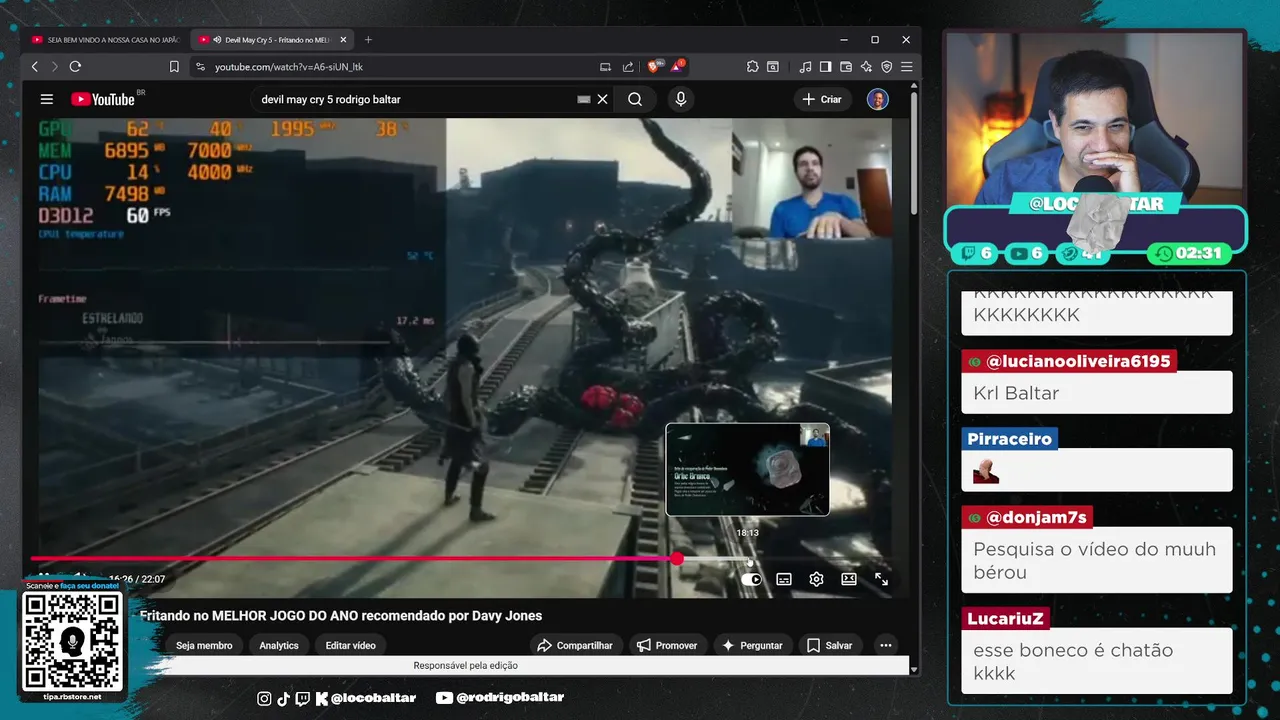1280x720 pixels.
Task: Toggle the browser sidebar panel icon
Action: coord(826,67)
